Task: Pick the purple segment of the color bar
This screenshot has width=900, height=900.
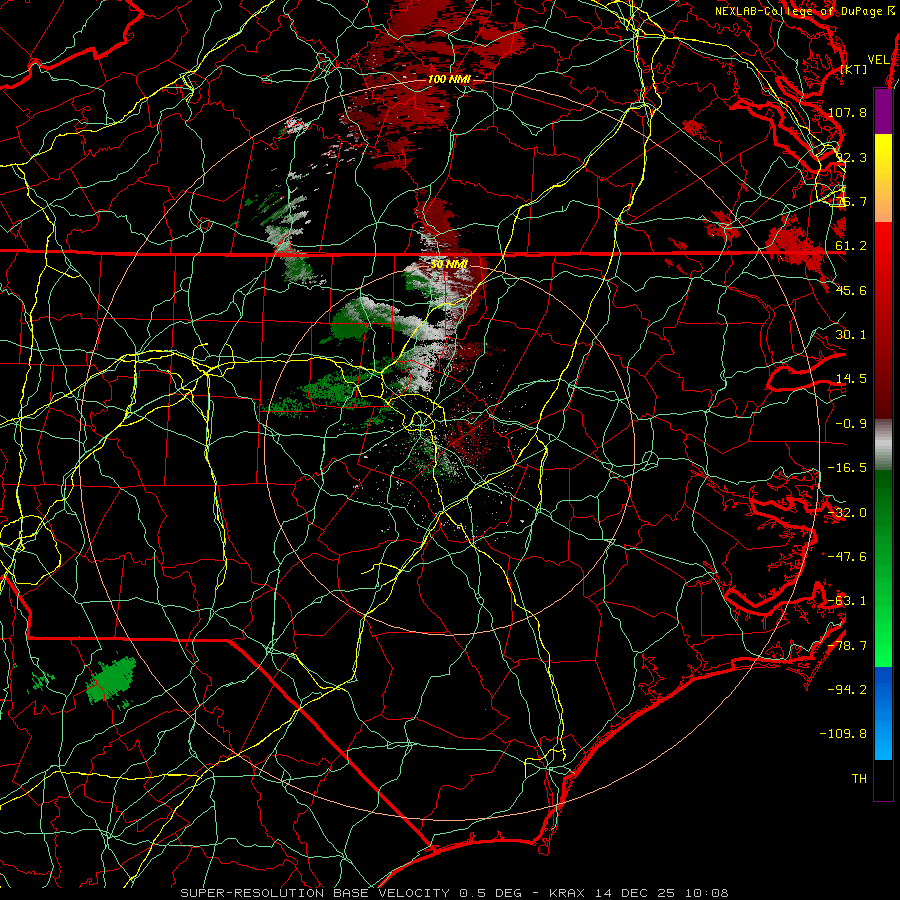Action: click(883, 111)
